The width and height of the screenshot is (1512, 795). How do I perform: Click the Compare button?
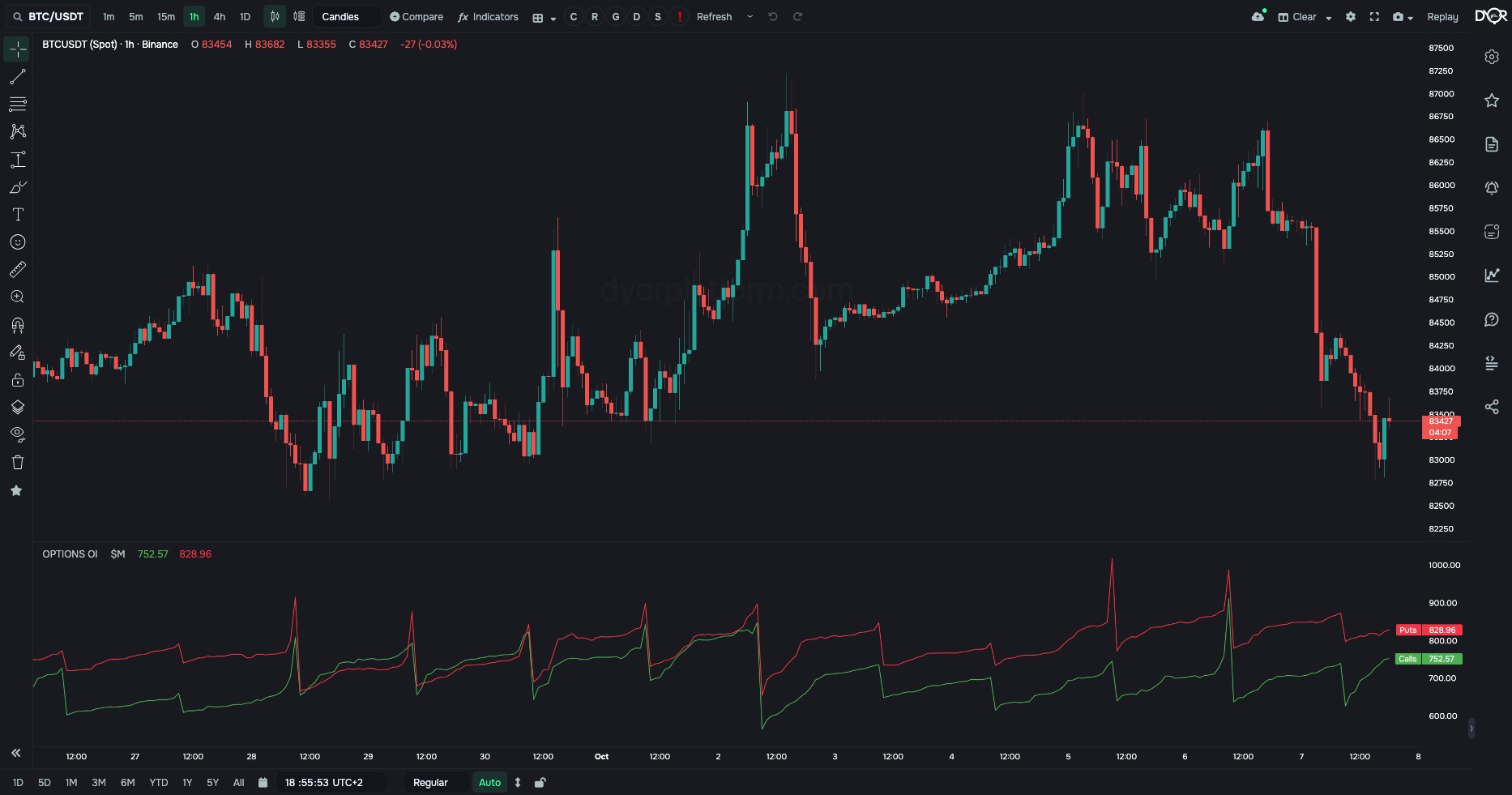tap(416, 16)
